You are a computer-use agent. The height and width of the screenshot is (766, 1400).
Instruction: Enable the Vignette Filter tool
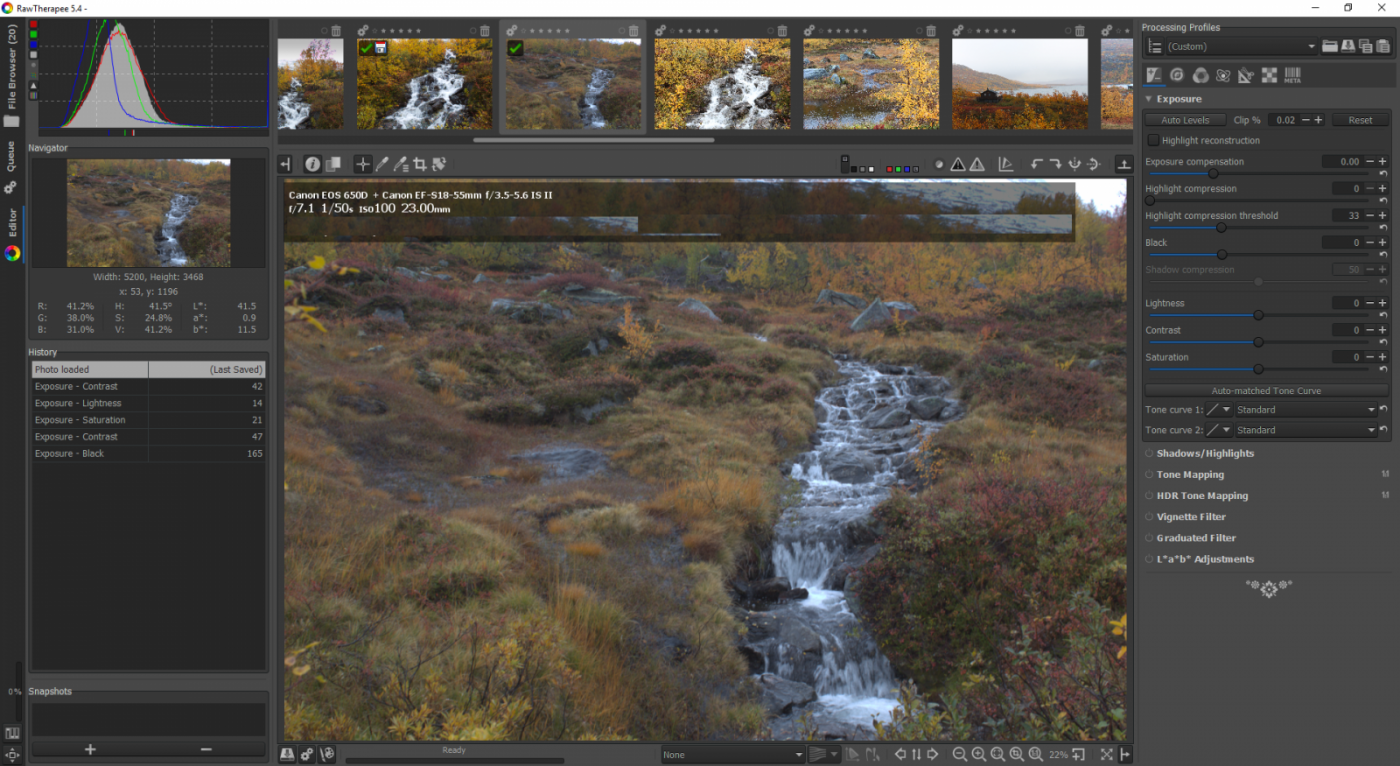[1150, 517]
